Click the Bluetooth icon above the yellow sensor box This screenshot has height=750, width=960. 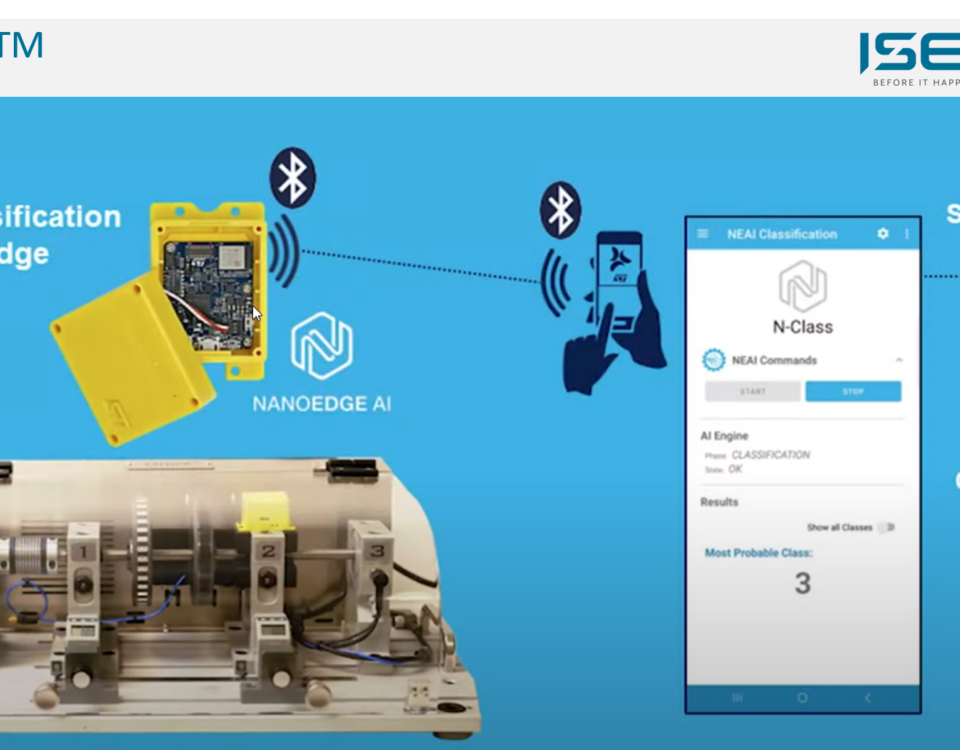pyautogui.click(x=293, y=178)
